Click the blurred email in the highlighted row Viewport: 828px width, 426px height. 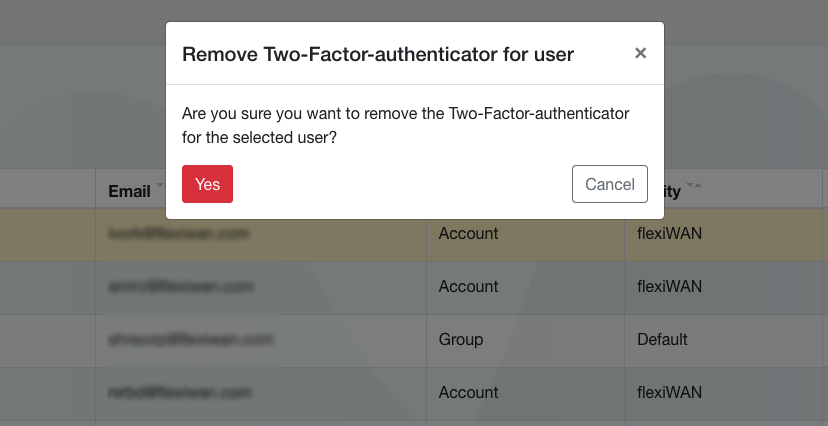179,234
